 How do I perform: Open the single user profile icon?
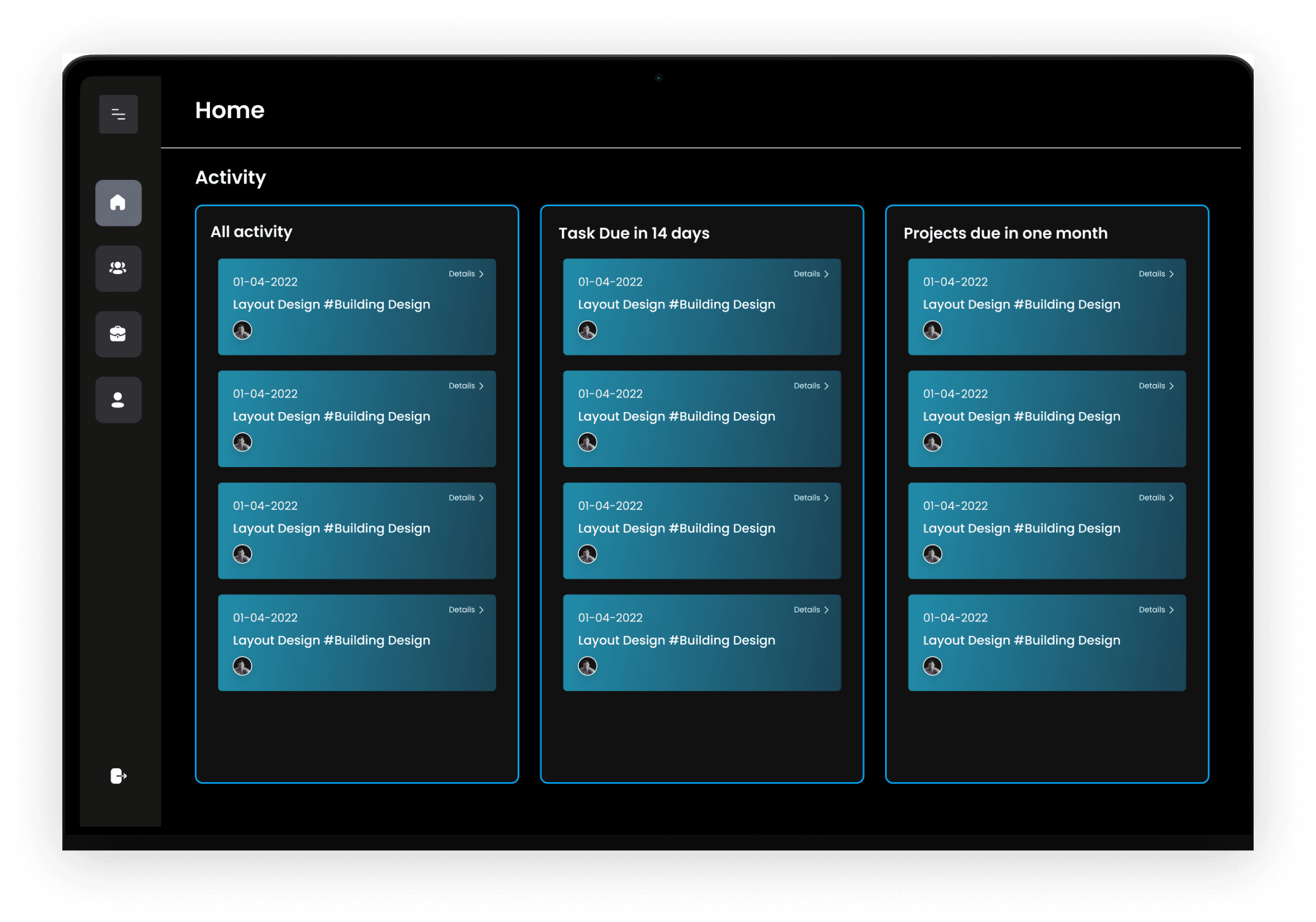pos(118,400)
